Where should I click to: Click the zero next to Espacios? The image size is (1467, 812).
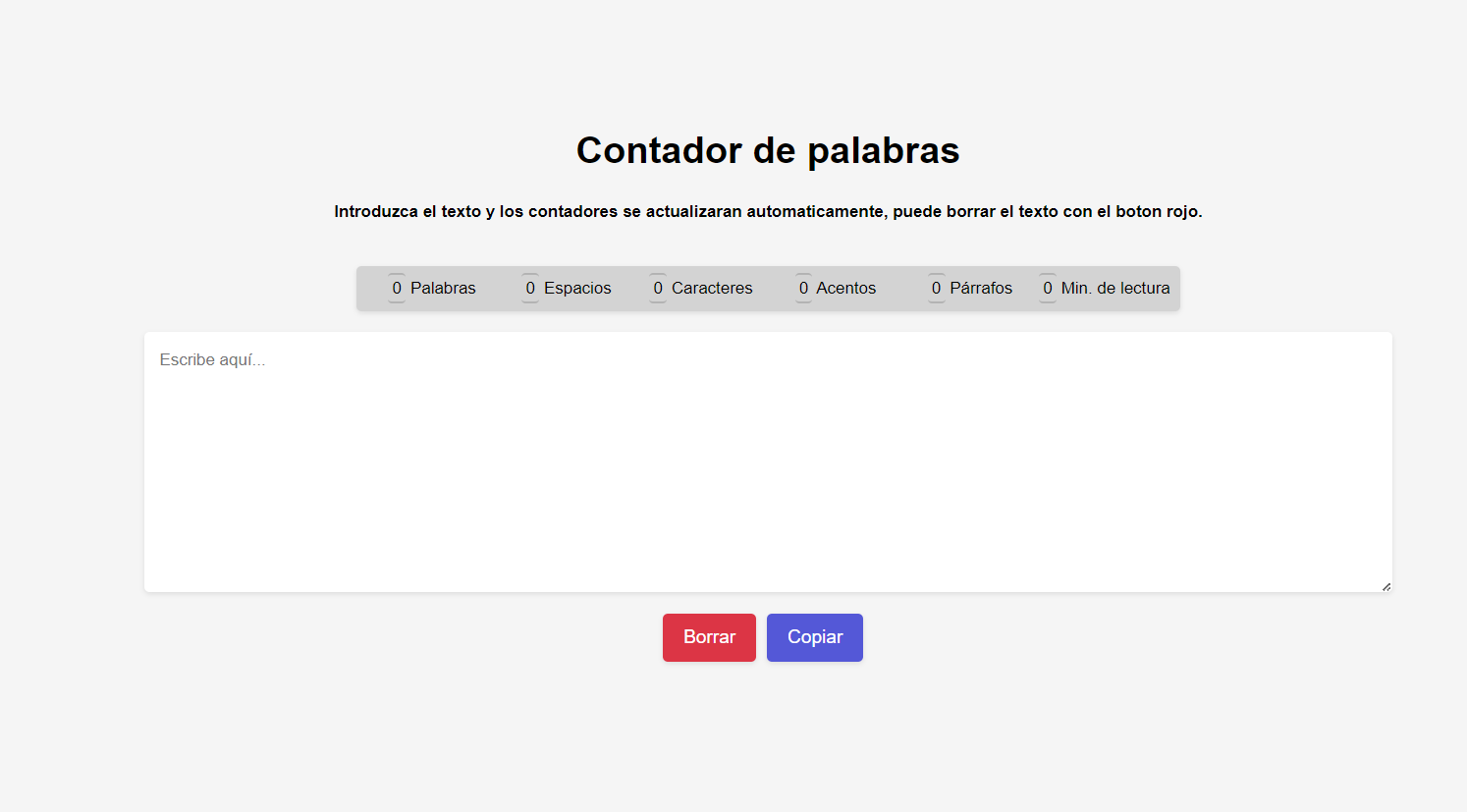click(x=529, y=288)
